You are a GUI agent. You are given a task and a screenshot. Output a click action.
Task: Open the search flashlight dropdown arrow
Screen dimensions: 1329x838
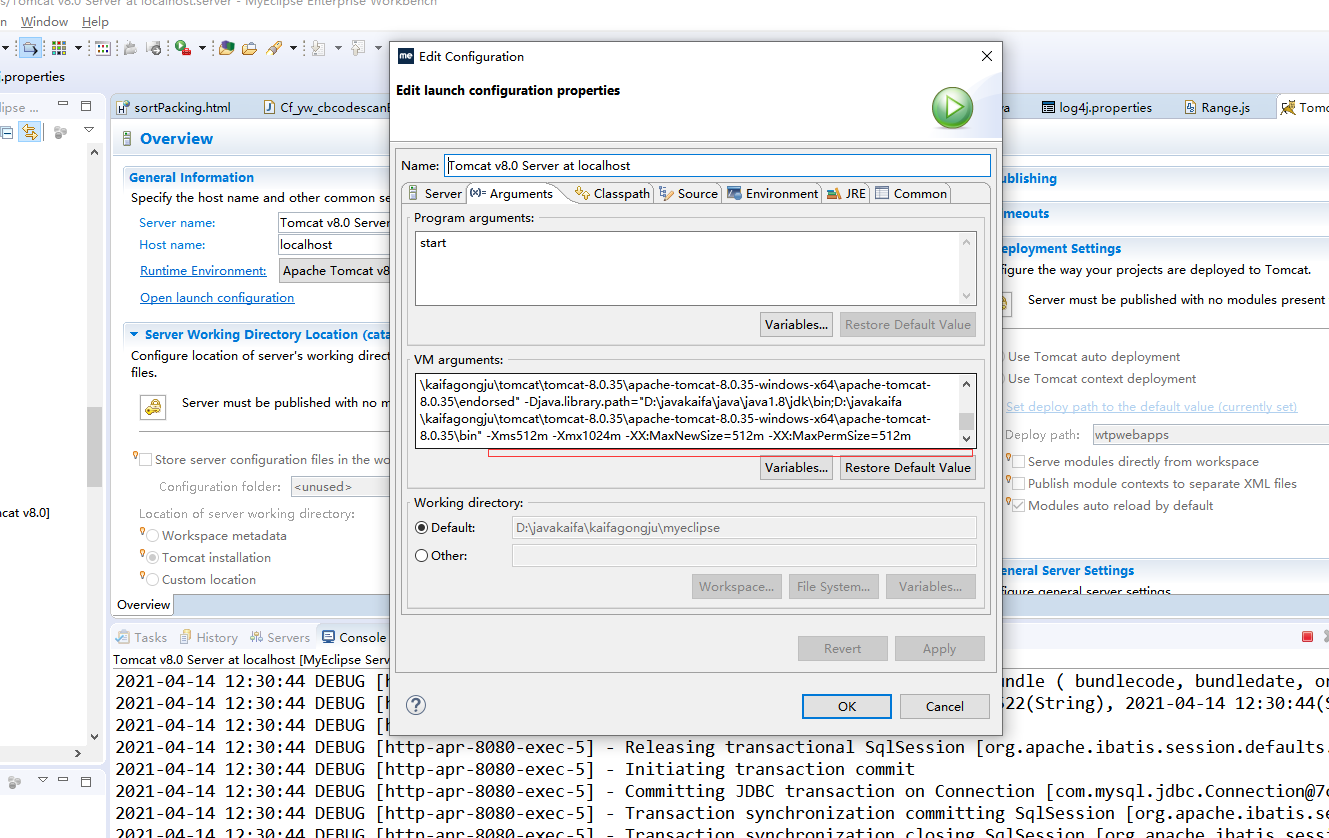(293, 48)
